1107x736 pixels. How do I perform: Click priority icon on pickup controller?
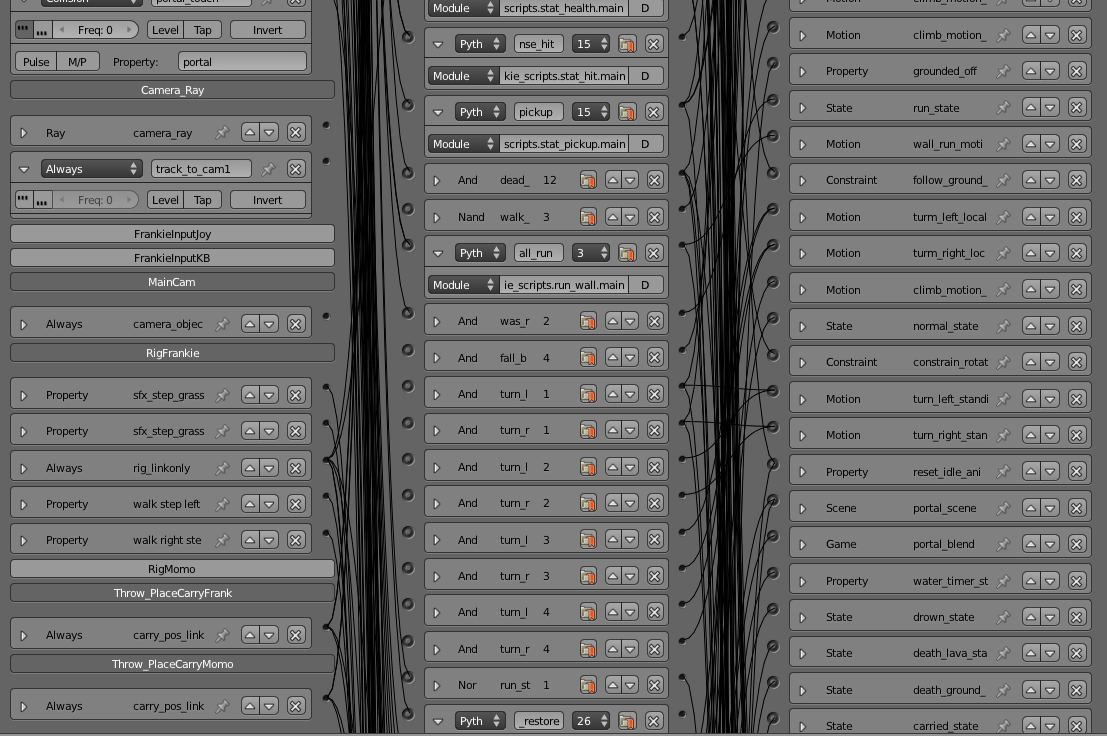(x=627, y=112)
